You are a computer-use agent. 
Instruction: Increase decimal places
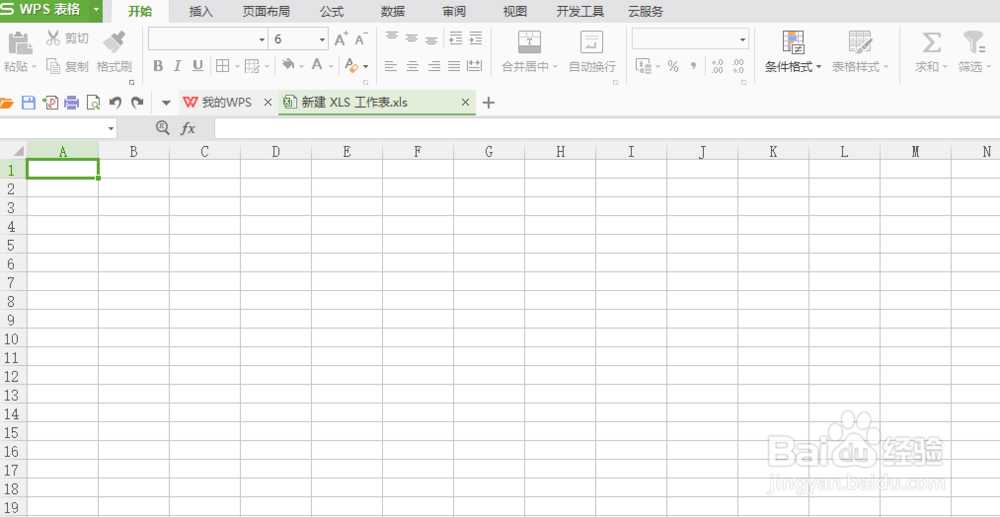click(717, 66)
